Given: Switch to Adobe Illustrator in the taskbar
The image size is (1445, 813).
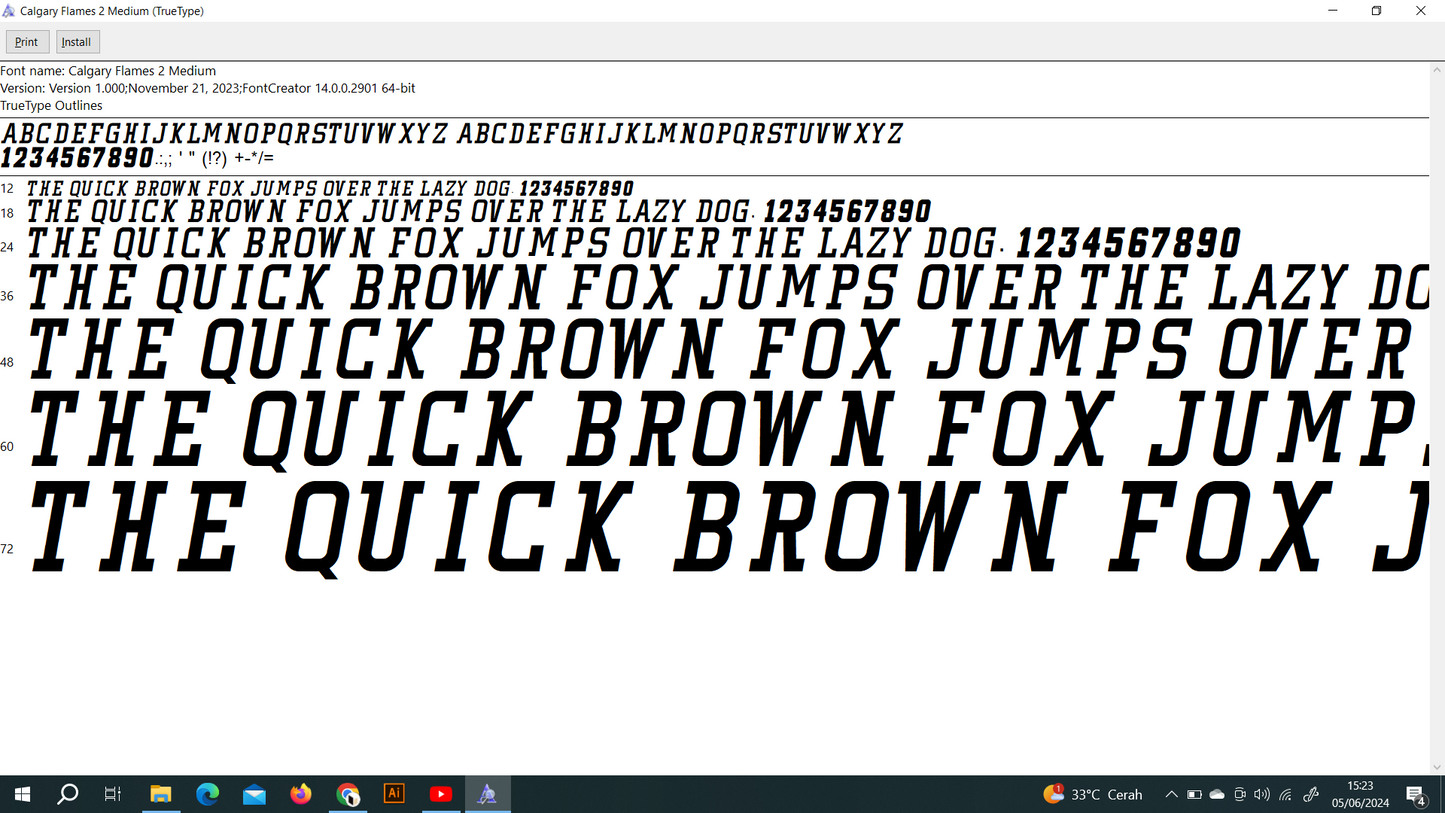Looking at the screenshot, I should (394, 794).
